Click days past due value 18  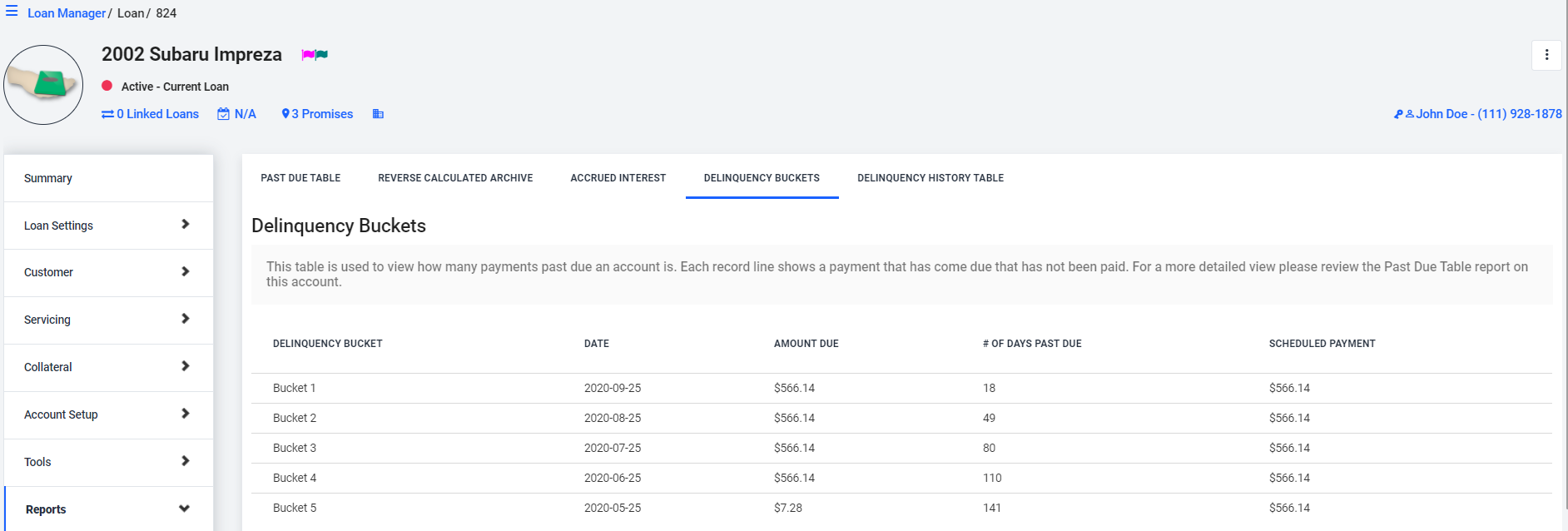click(x=989, y=388)
